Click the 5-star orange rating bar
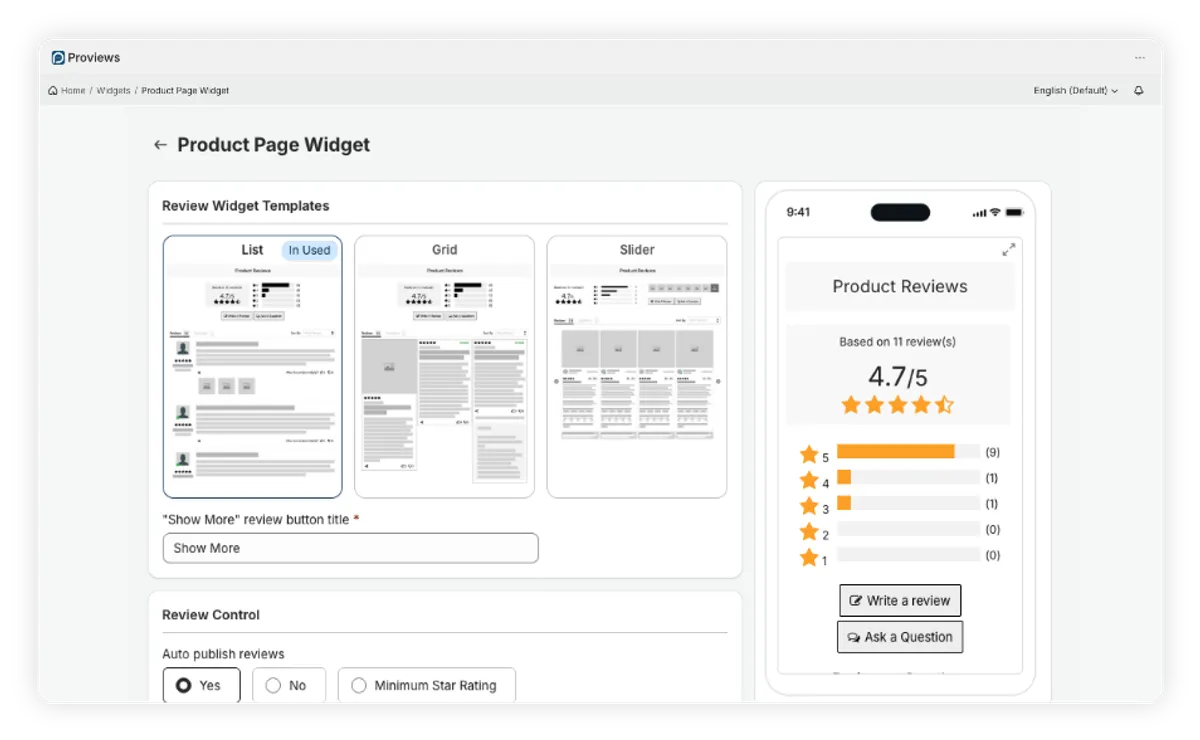Image resolution: width=1200 pixels, height=740 pixels. tap(895, 452)
